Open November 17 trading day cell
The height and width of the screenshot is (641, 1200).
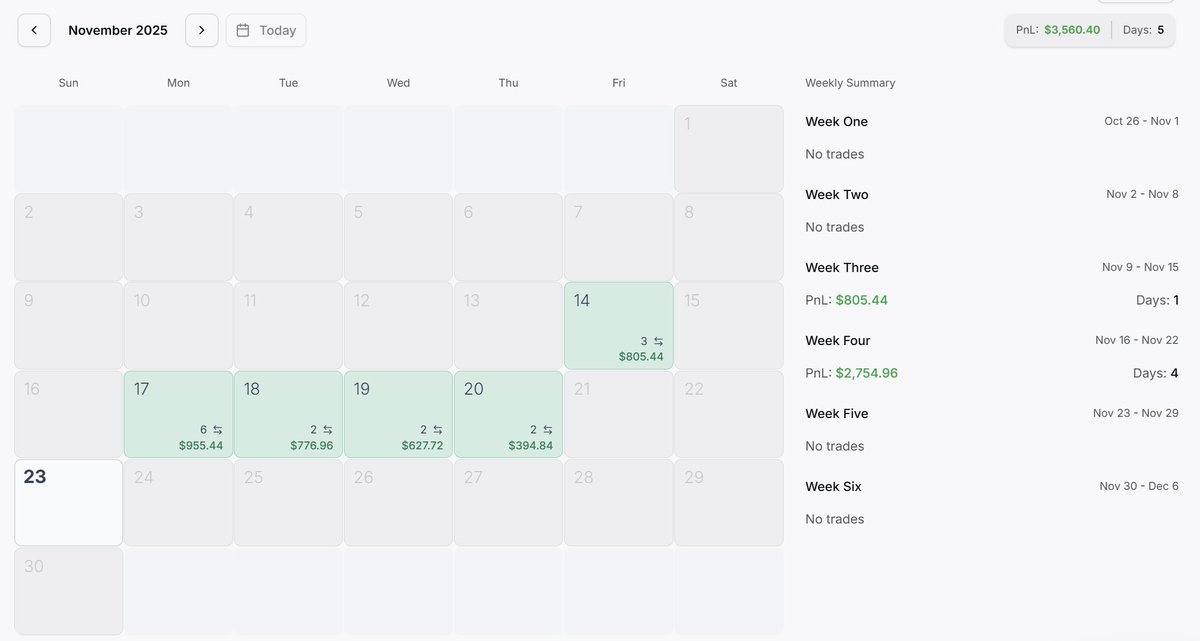[179, 415]
